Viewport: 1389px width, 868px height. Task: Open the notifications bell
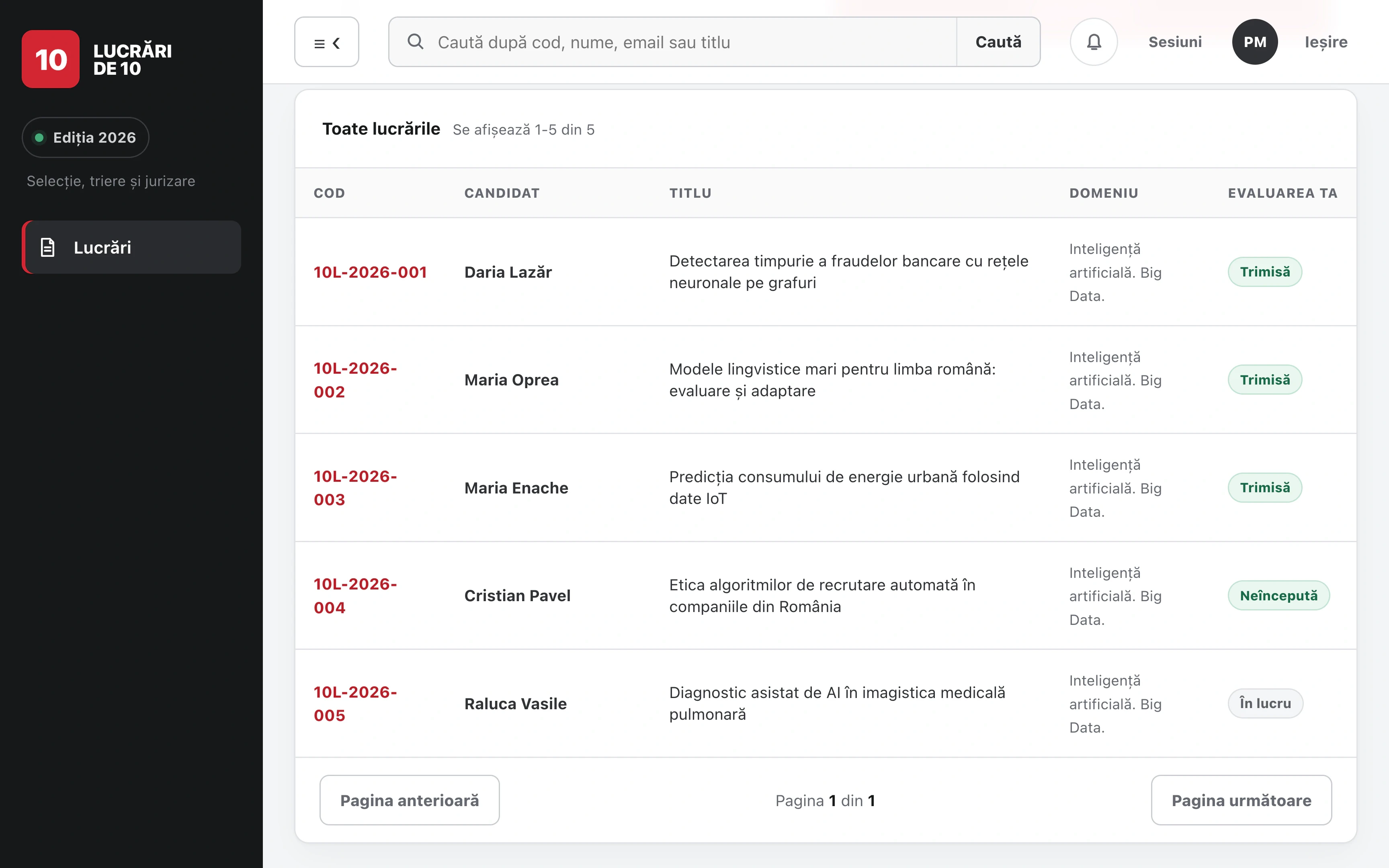pyautogui.click(x=1094, y=42)
